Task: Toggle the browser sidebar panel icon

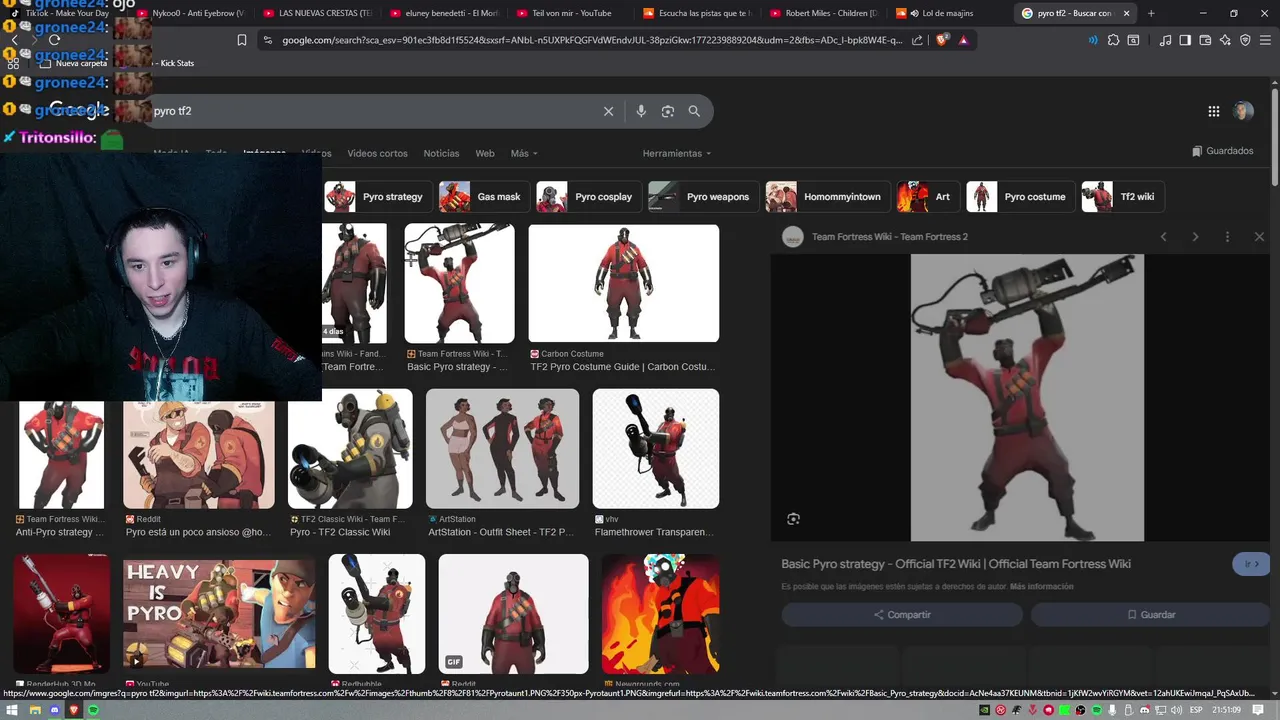Action: pos(1185,40)
